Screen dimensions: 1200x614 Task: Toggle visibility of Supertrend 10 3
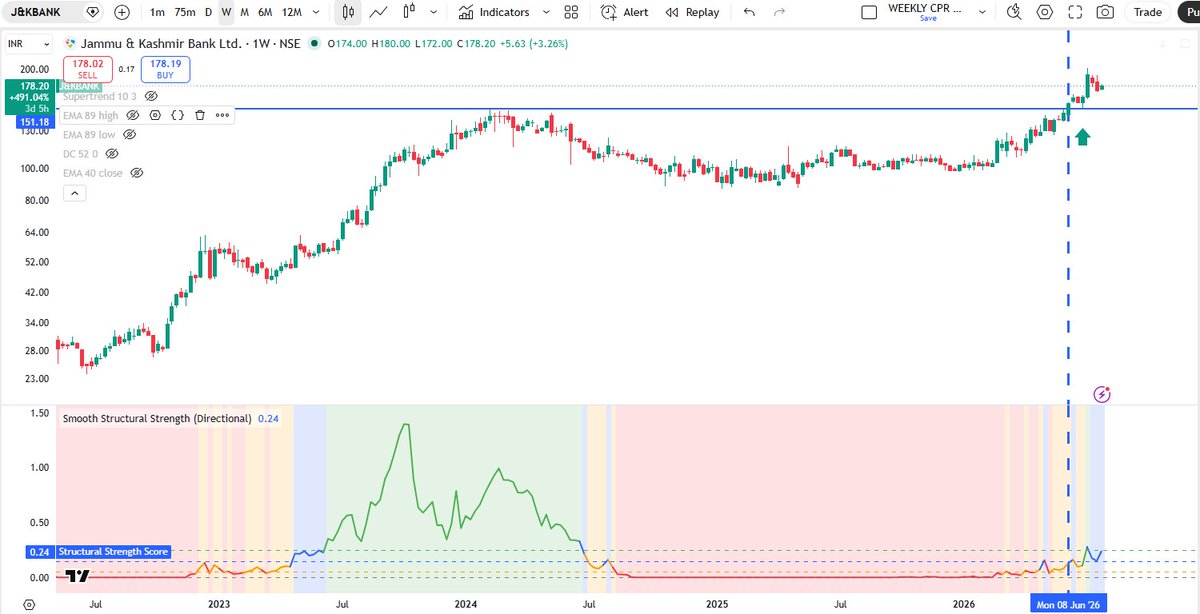[x=151, y=96]
